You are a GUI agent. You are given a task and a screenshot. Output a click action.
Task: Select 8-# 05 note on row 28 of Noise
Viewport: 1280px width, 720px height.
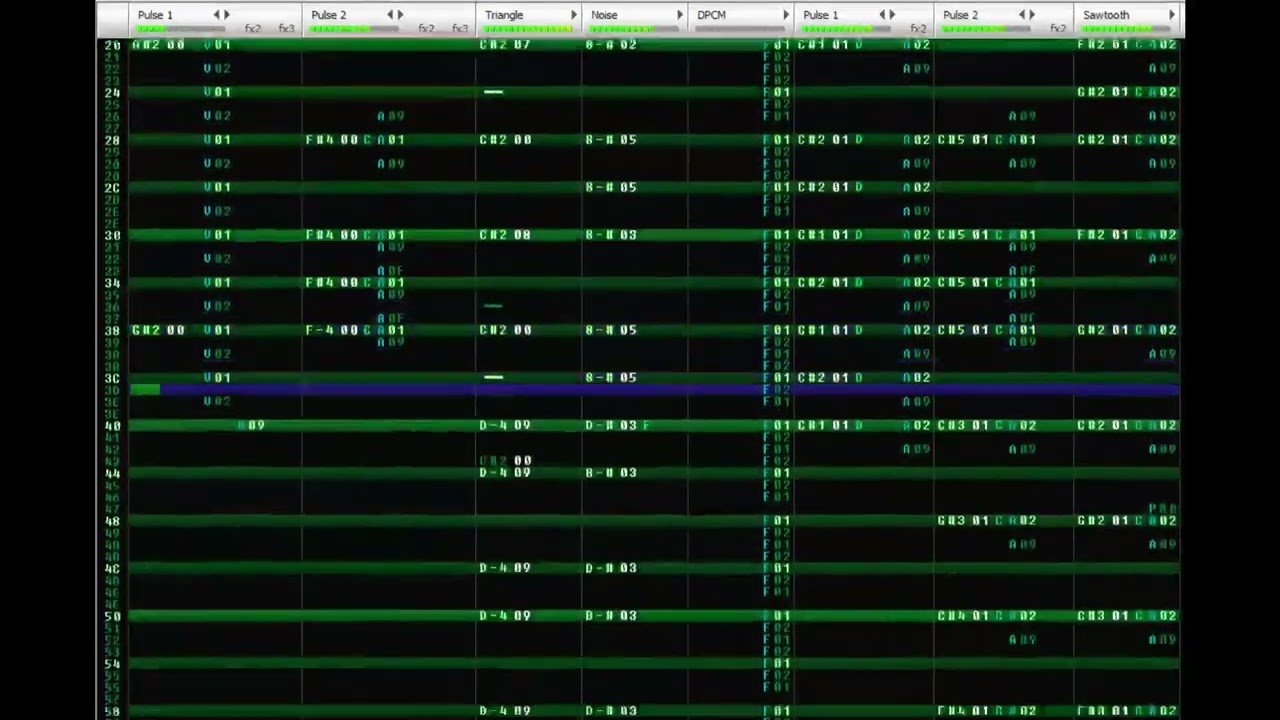(x=611, y=140)
